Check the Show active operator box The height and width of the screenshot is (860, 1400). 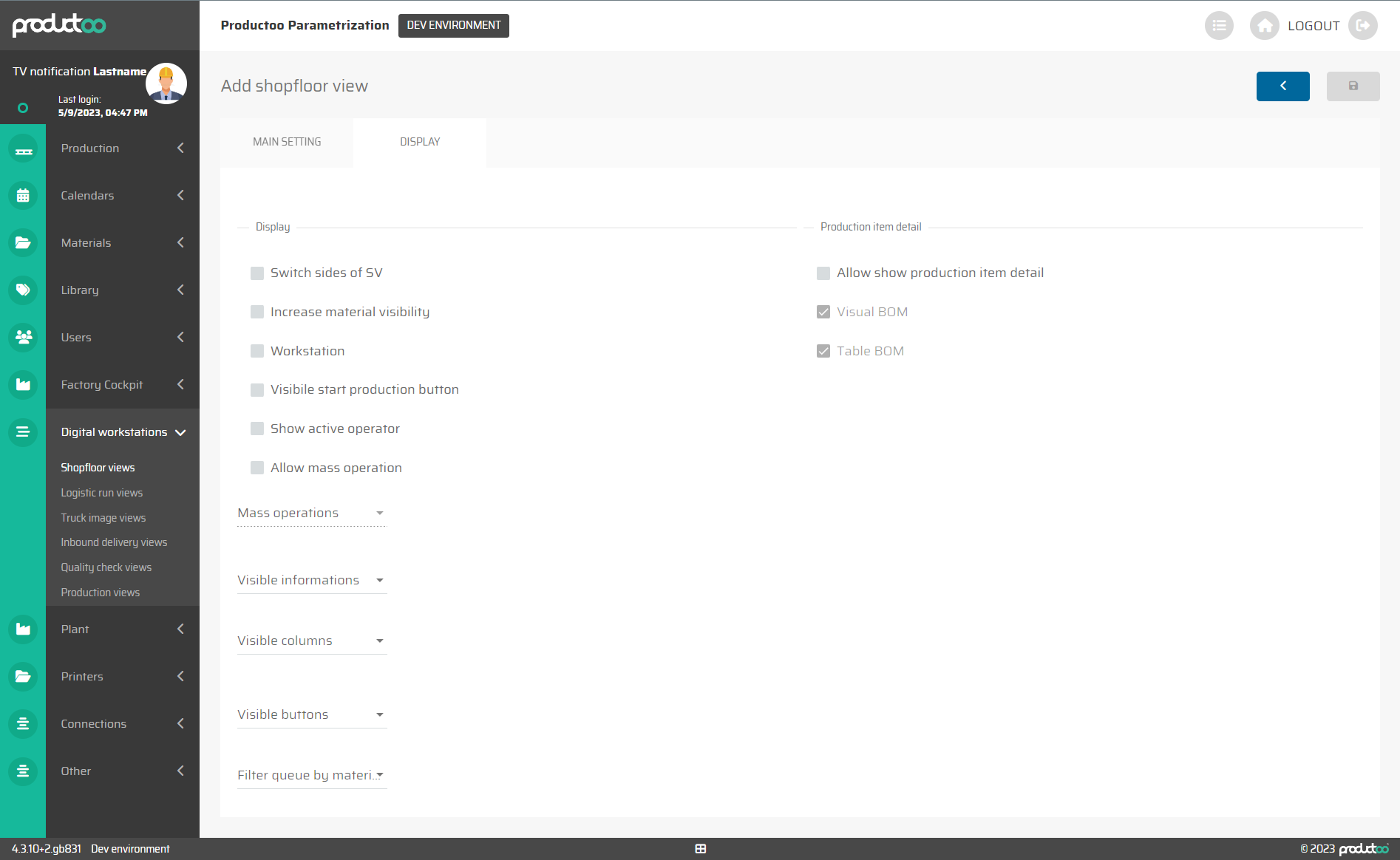tap(257, 429)
